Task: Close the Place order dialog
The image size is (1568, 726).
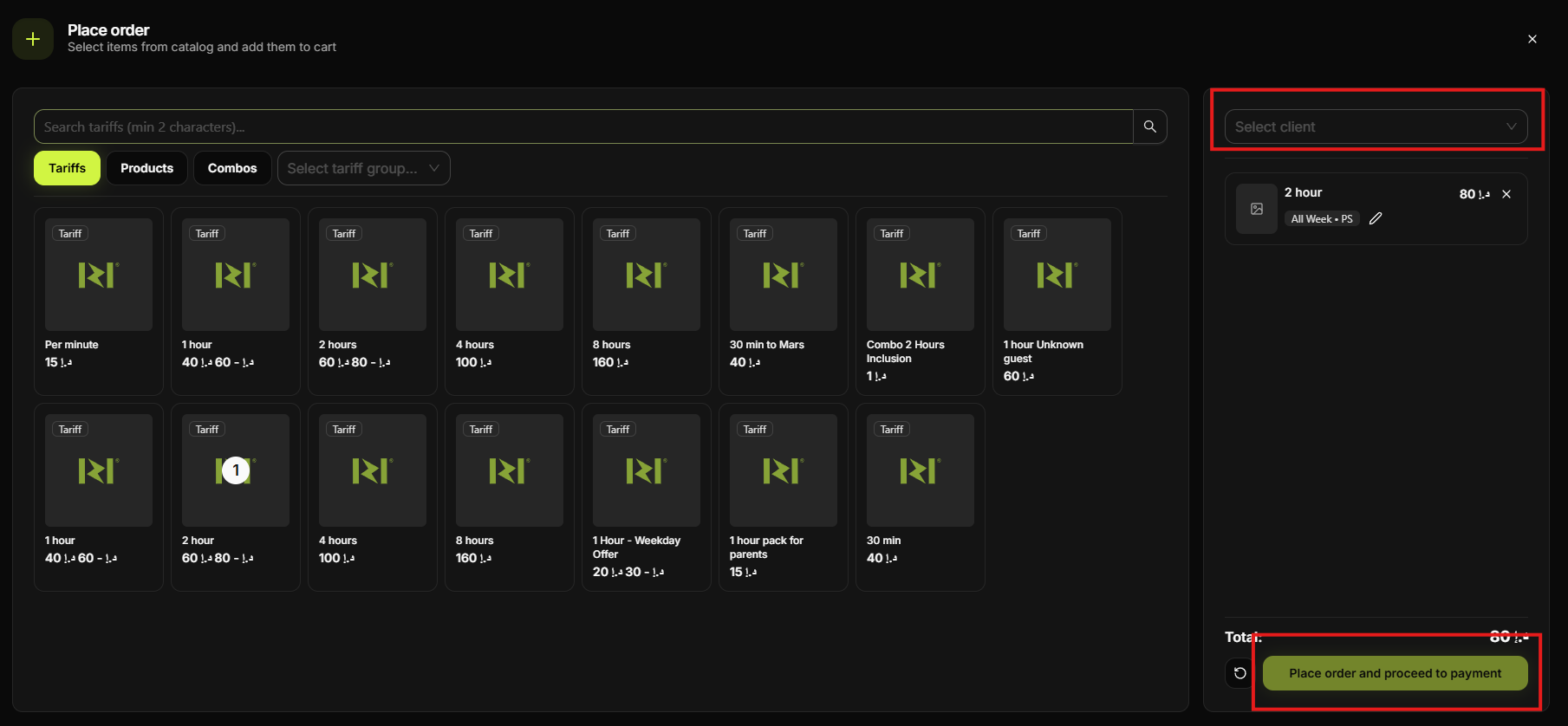Action: click(1532, 39)
